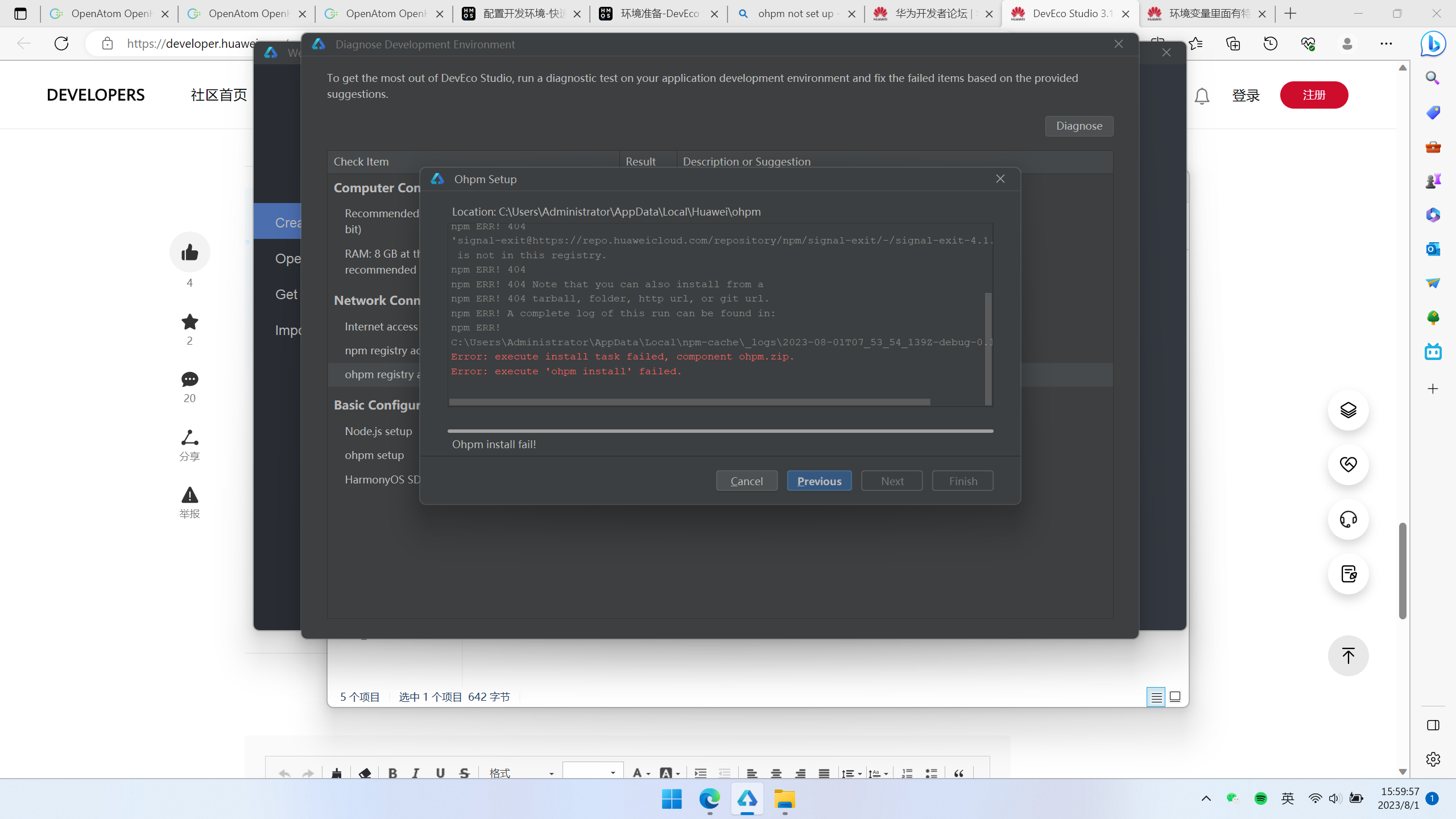Image resolution: width=1456 pixels, height=819 pixels.
Task: Open the text color dropdown
Action: (640, 773)
